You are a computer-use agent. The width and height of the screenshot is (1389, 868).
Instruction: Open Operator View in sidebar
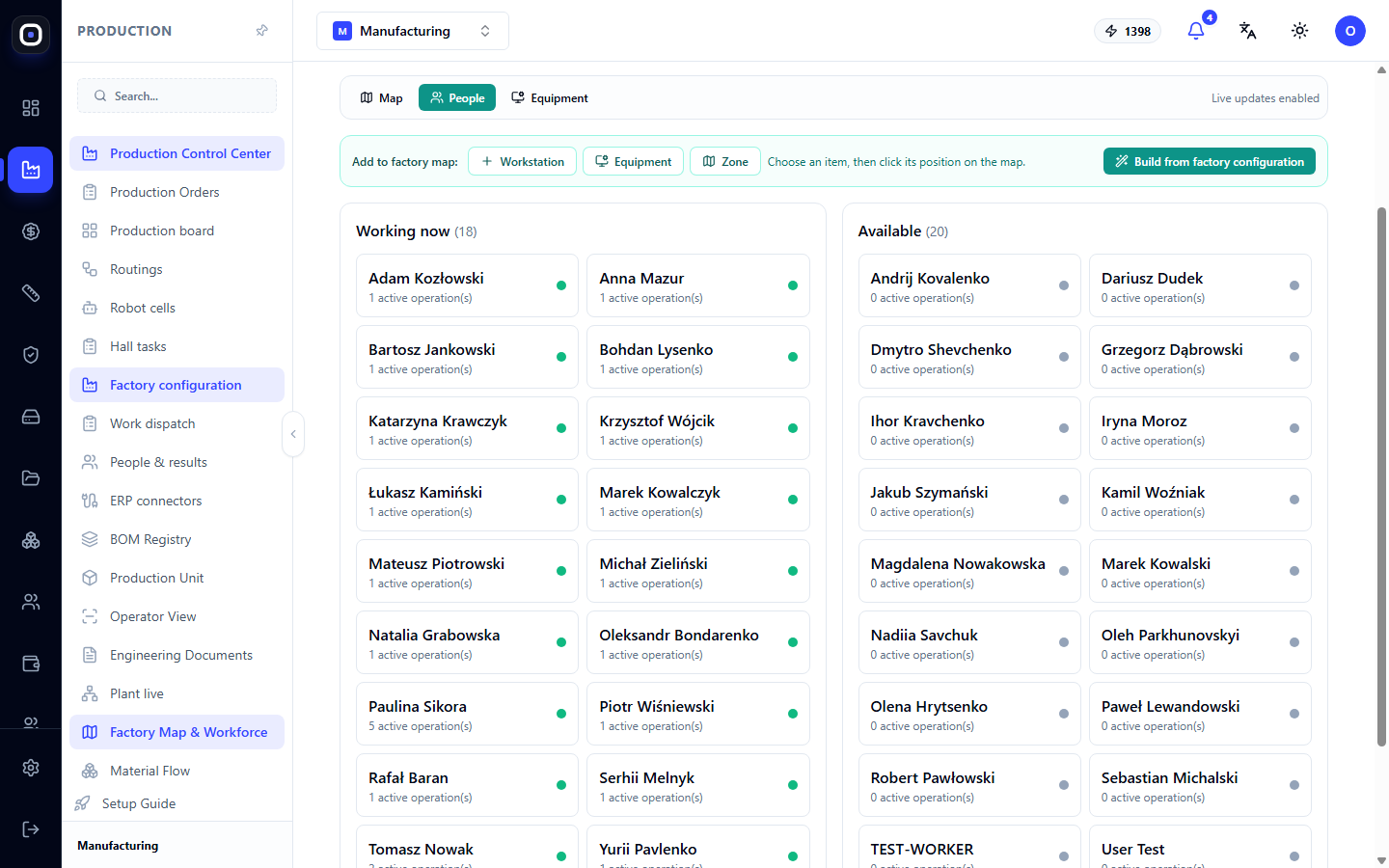coord(177,616)
